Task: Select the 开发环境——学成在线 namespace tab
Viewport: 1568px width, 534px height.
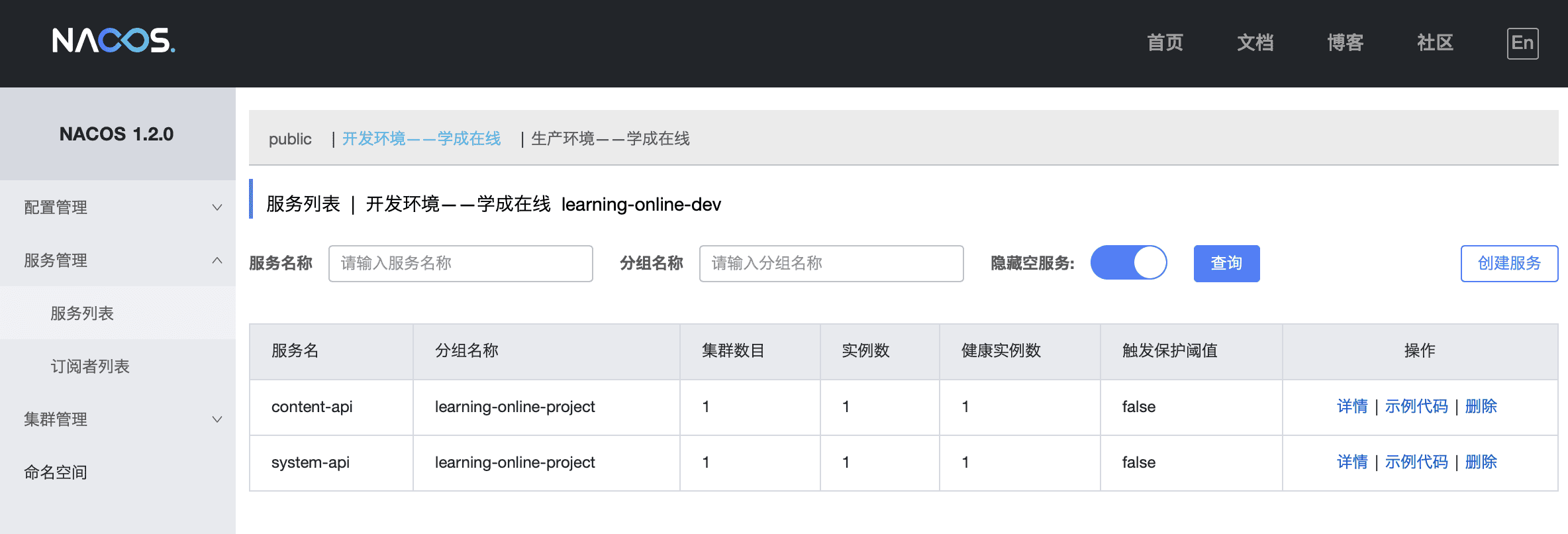Action: pos(421,138)
